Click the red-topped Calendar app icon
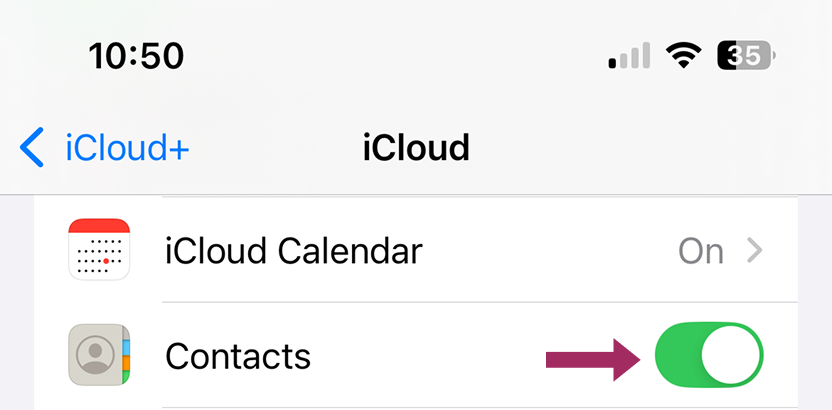Image resolution: width=832 pixels, height=410 pixels. click(99, 250)
